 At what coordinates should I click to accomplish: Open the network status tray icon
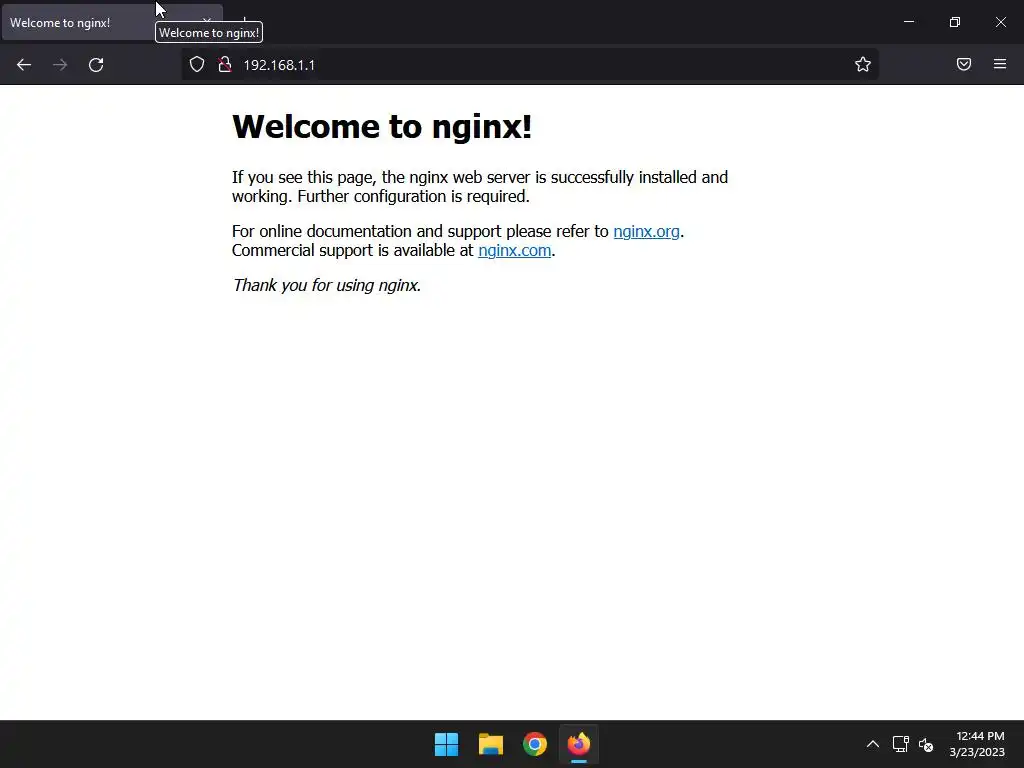pos(901,744)
